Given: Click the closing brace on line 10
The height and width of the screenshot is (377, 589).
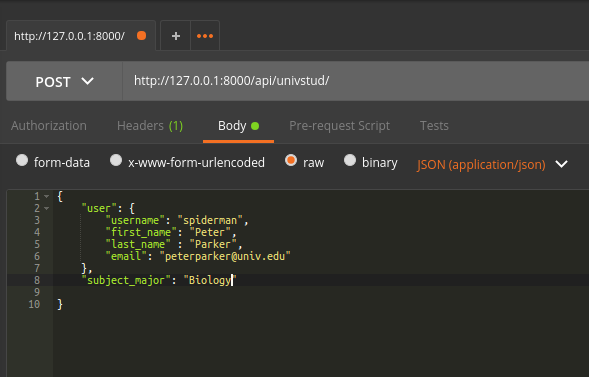Looking at the screenshot, I should tap(60, 304).
